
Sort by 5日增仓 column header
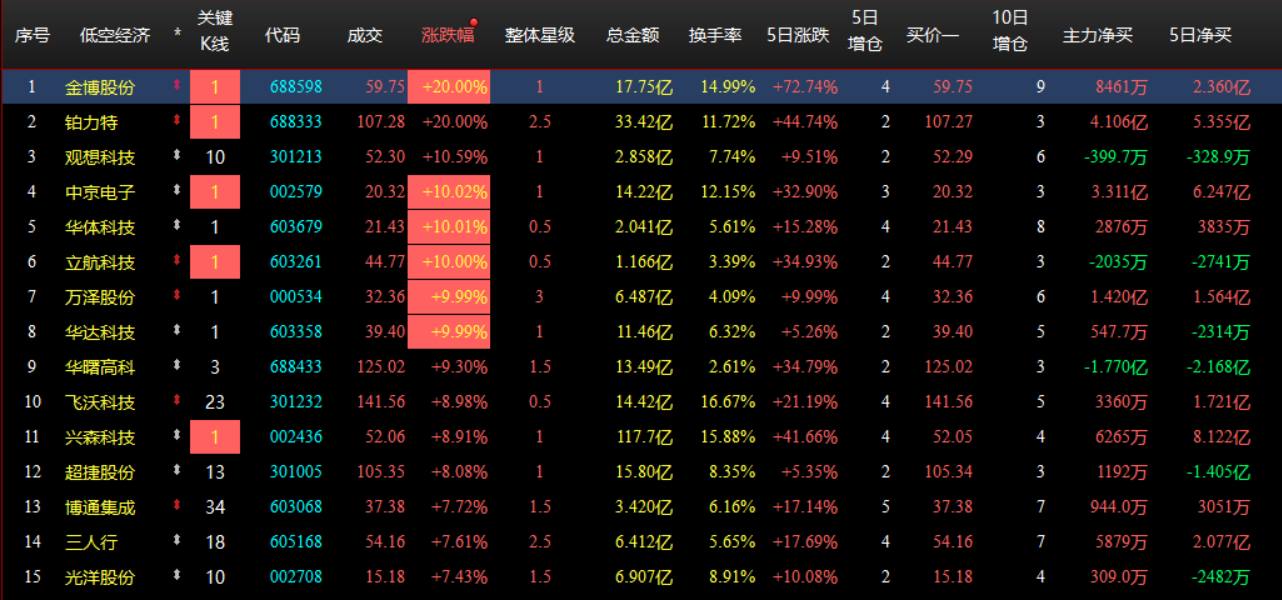pos(865,31)
